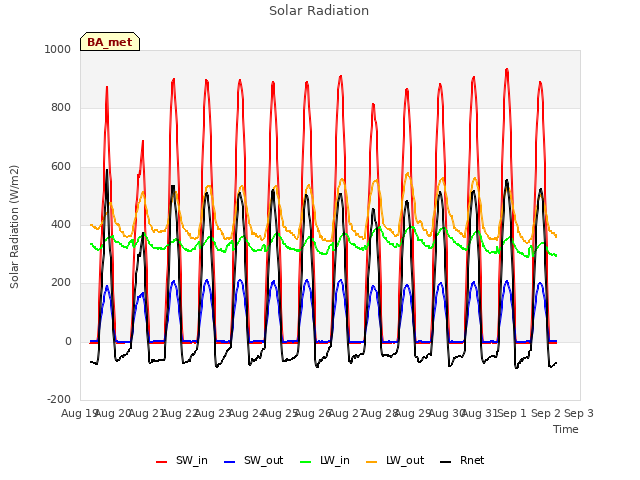
Task: Click the BA_met annotation label
Action: (110, 42)
